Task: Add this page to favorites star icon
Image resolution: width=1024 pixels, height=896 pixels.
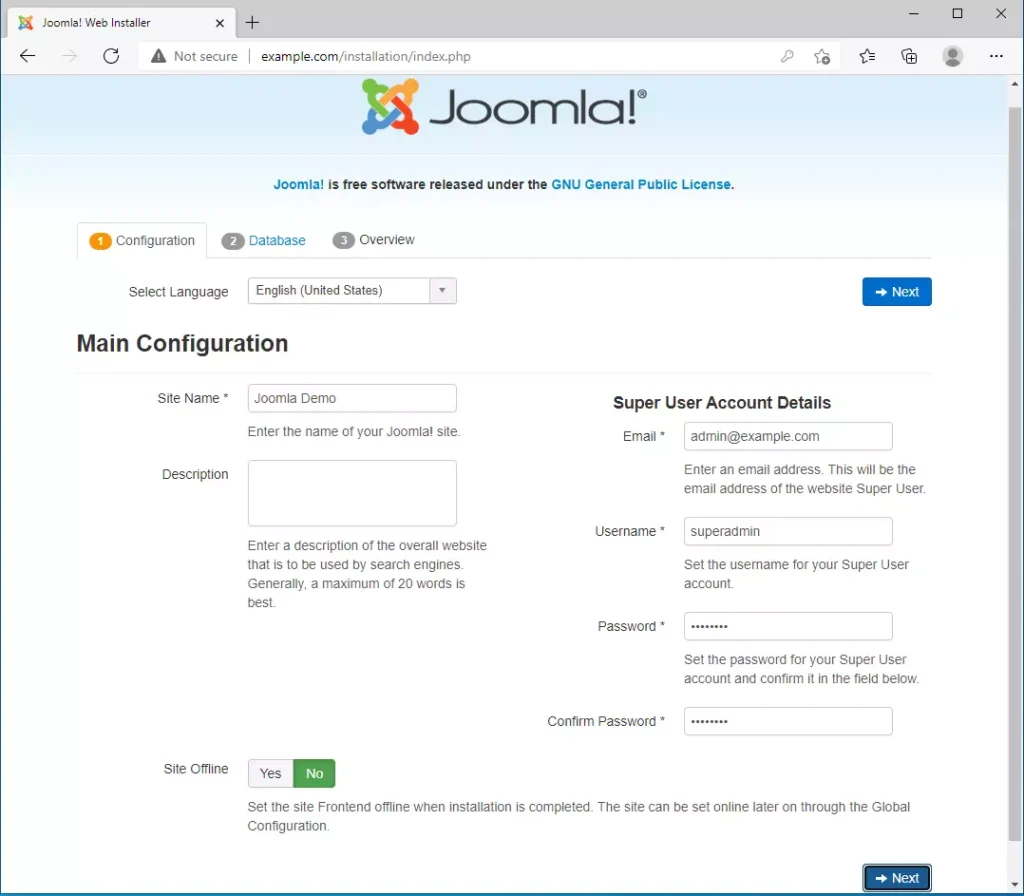Action: tap(822, 56)
